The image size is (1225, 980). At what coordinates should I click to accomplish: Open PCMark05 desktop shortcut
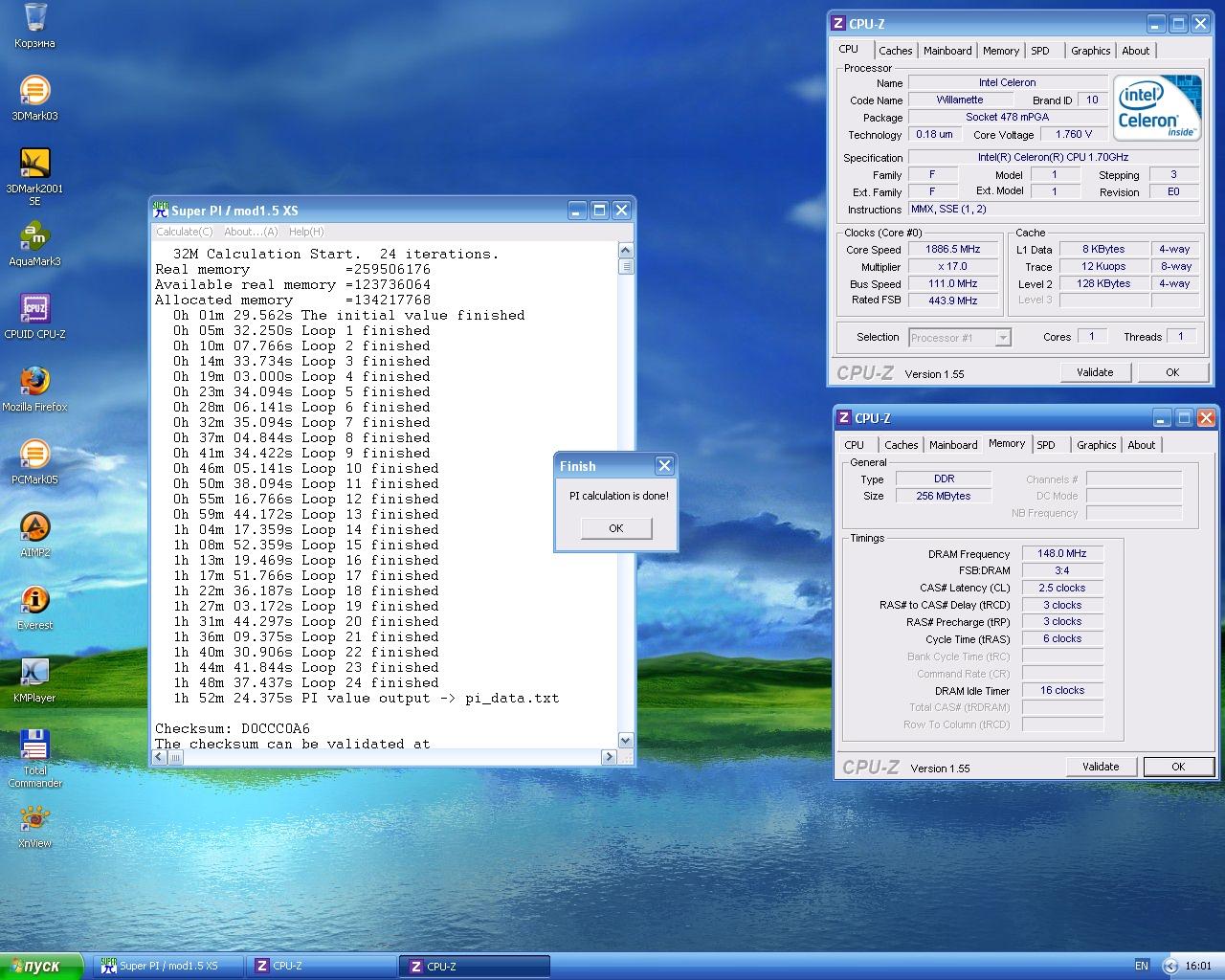pos(34,462)
